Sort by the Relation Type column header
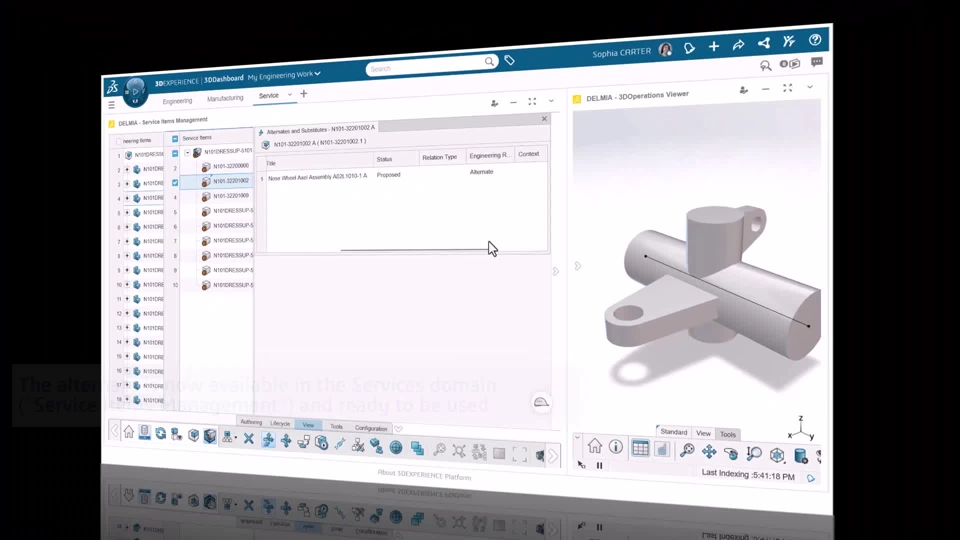The width and height of the screenshot is (960, 540). point(442,157)
